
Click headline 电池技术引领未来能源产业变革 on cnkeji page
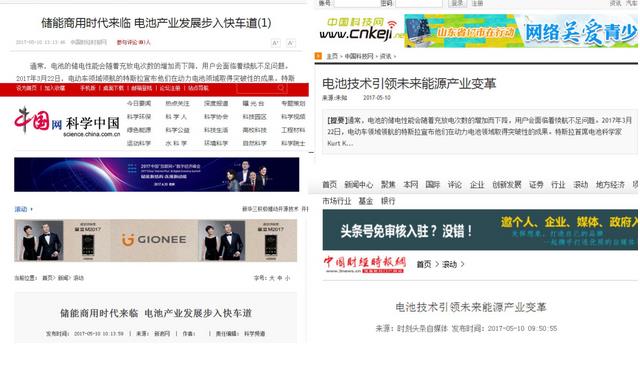tap(409, 84)
